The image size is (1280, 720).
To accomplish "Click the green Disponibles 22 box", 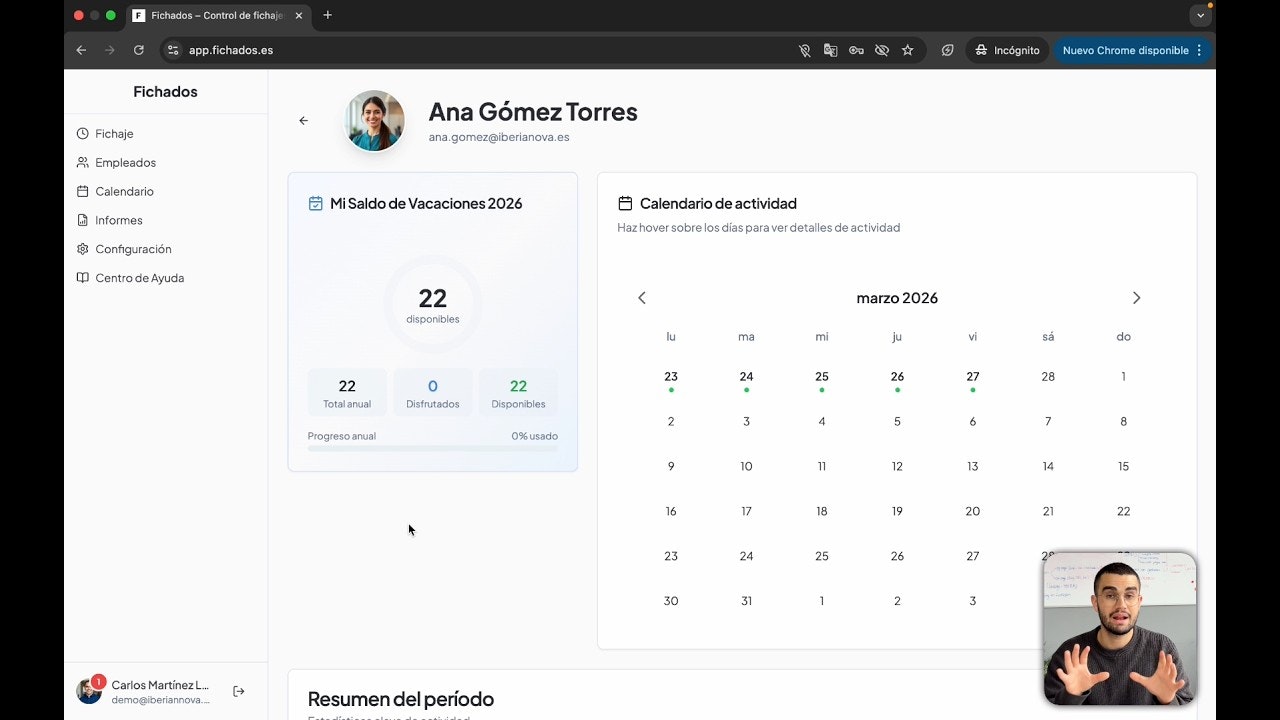I will [x=519, y=393].
